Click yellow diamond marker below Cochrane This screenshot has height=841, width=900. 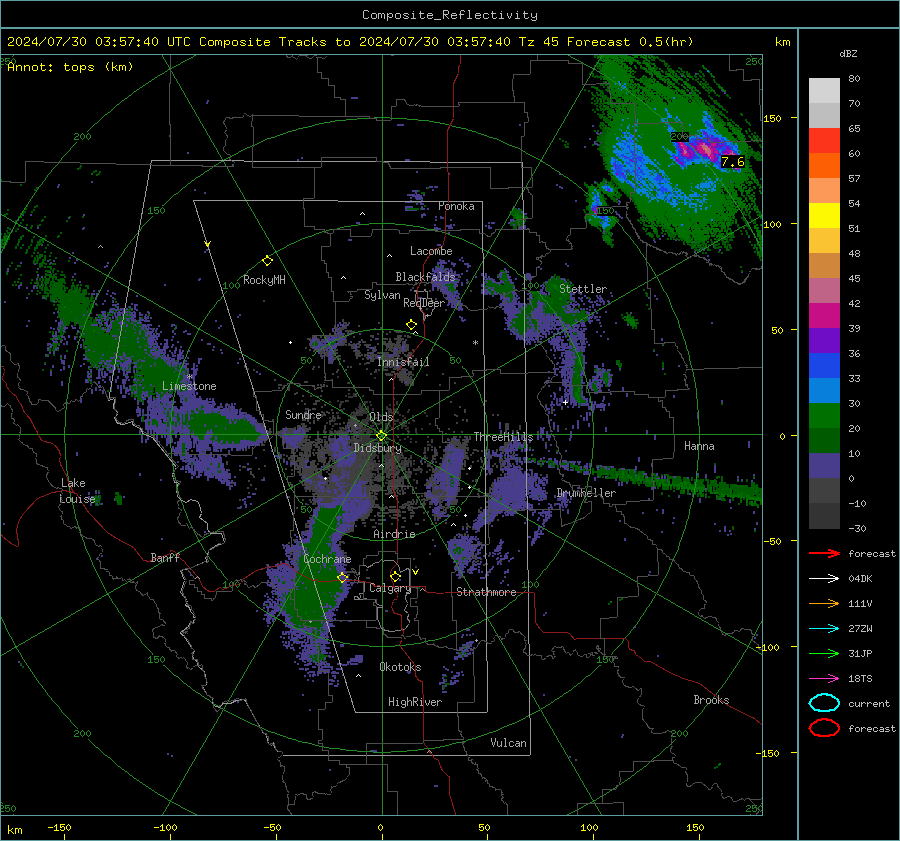(343, 578)
